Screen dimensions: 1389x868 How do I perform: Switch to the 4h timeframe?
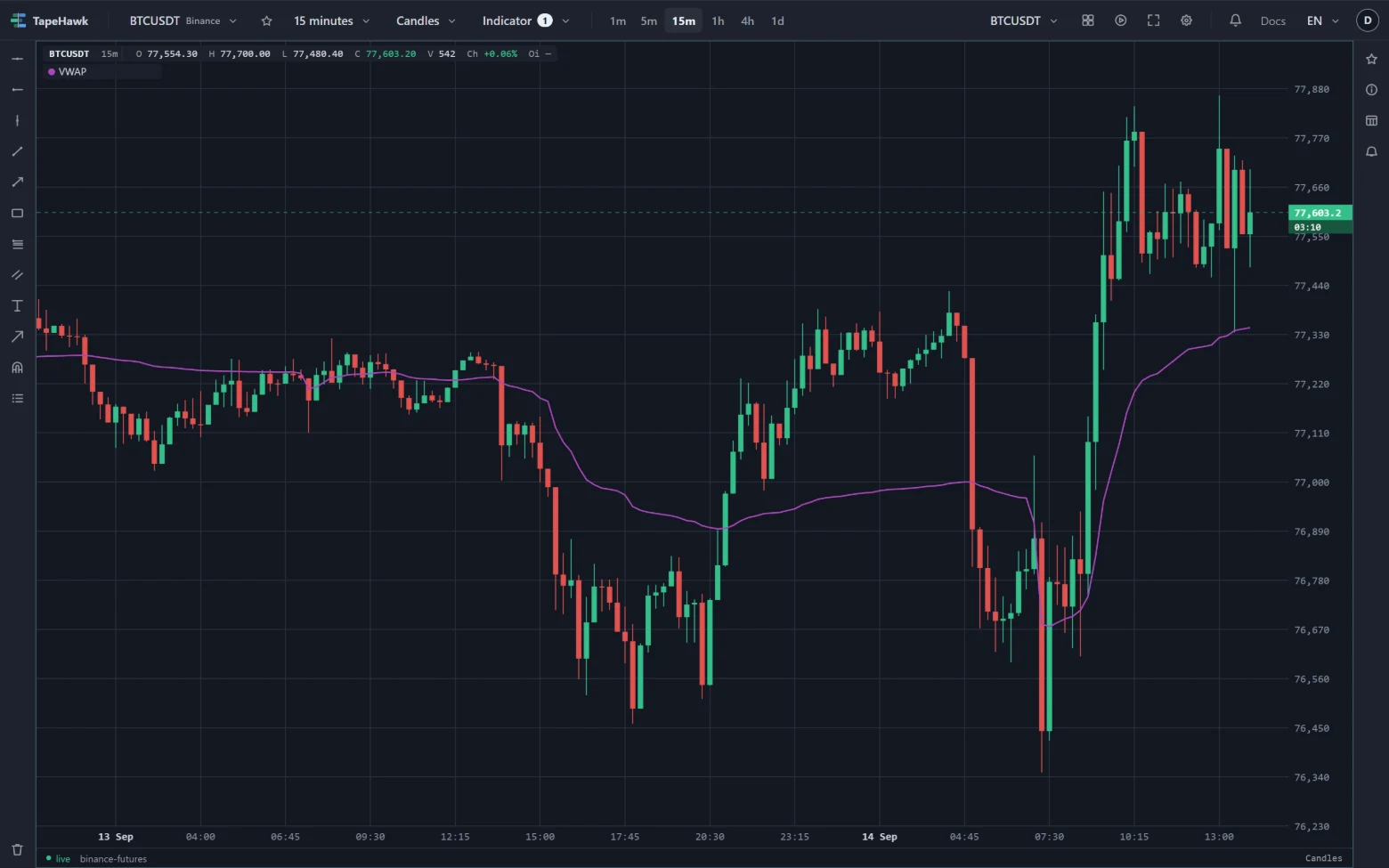click(748, 20)
